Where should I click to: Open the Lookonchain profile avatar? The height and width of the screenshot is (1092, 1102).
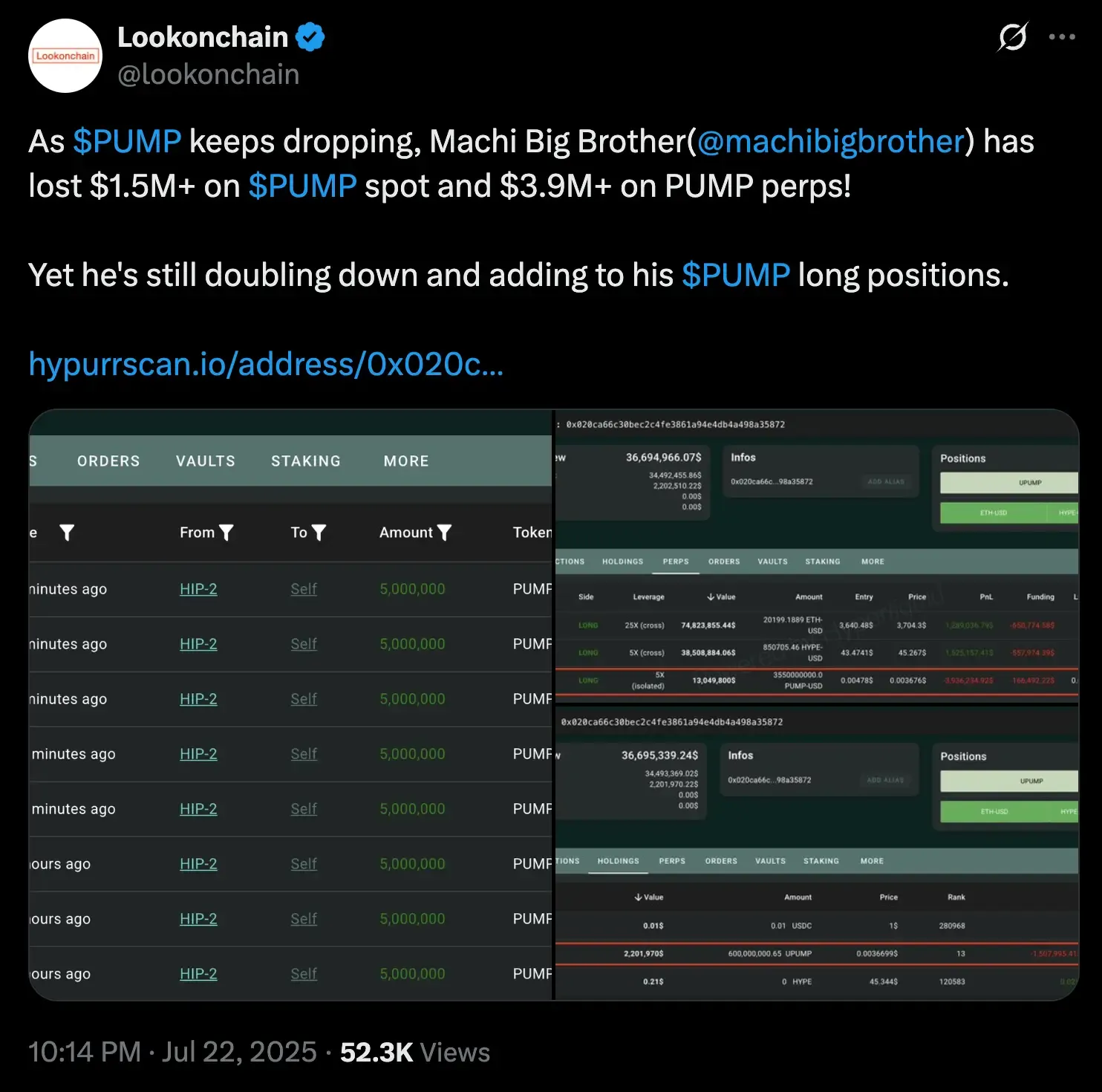65,56
